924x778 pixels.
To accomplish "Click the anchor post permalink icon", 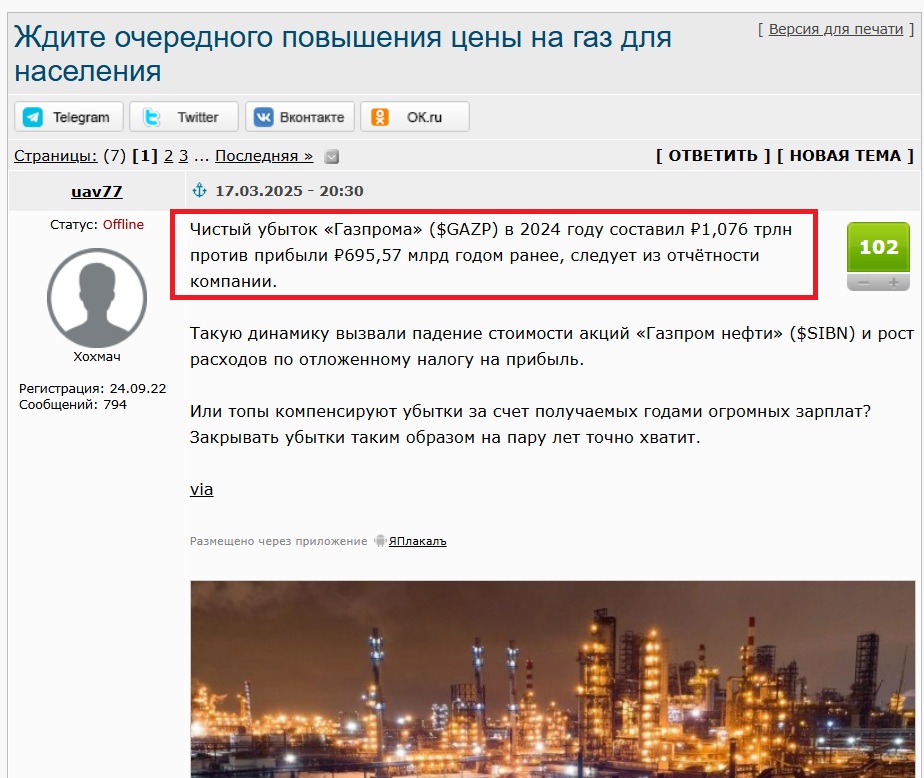I will pyautogui.click(x=200, y=190).
